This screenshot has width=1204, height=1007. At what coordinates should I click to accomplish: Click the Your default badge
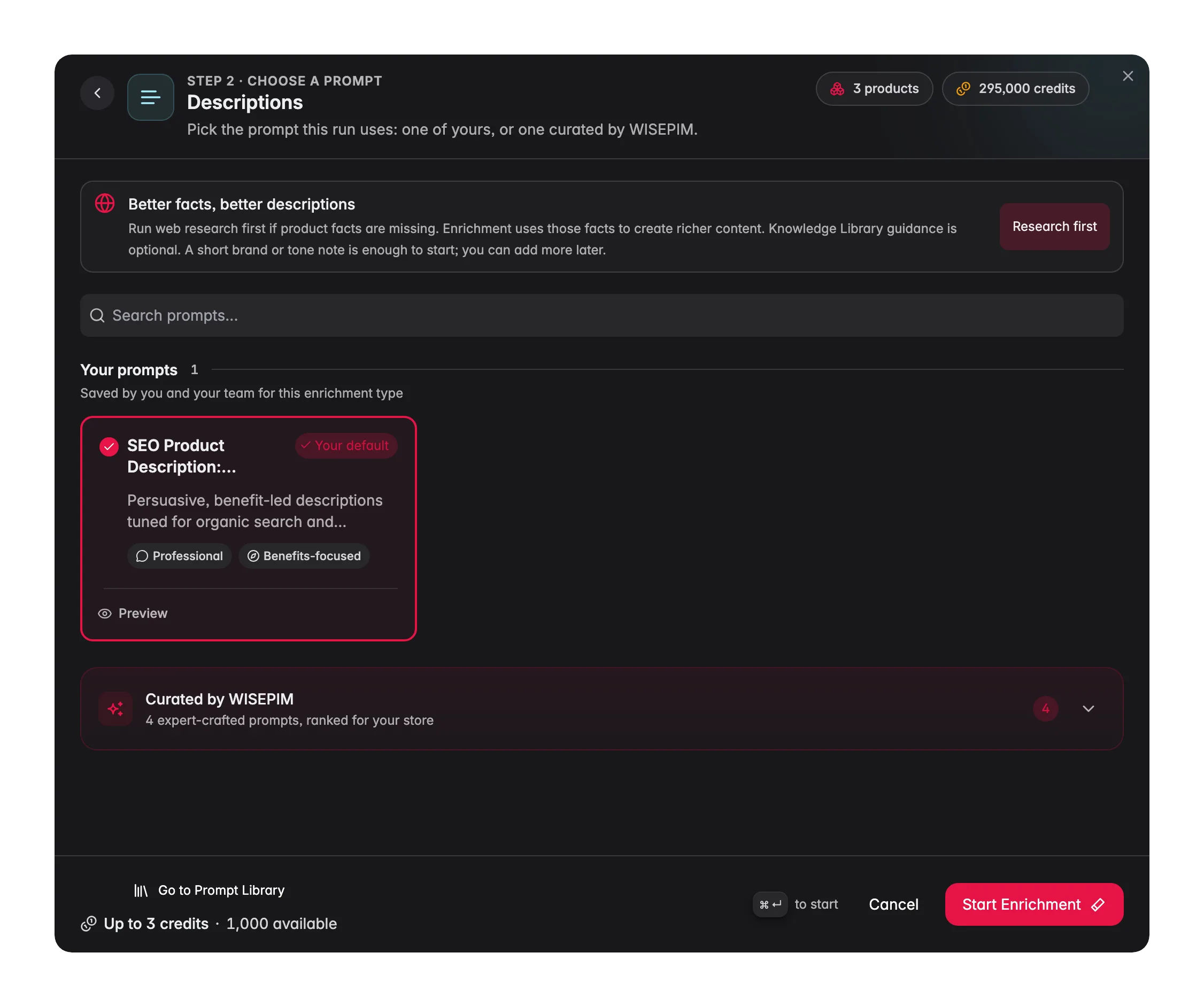(x=346, y=445)
